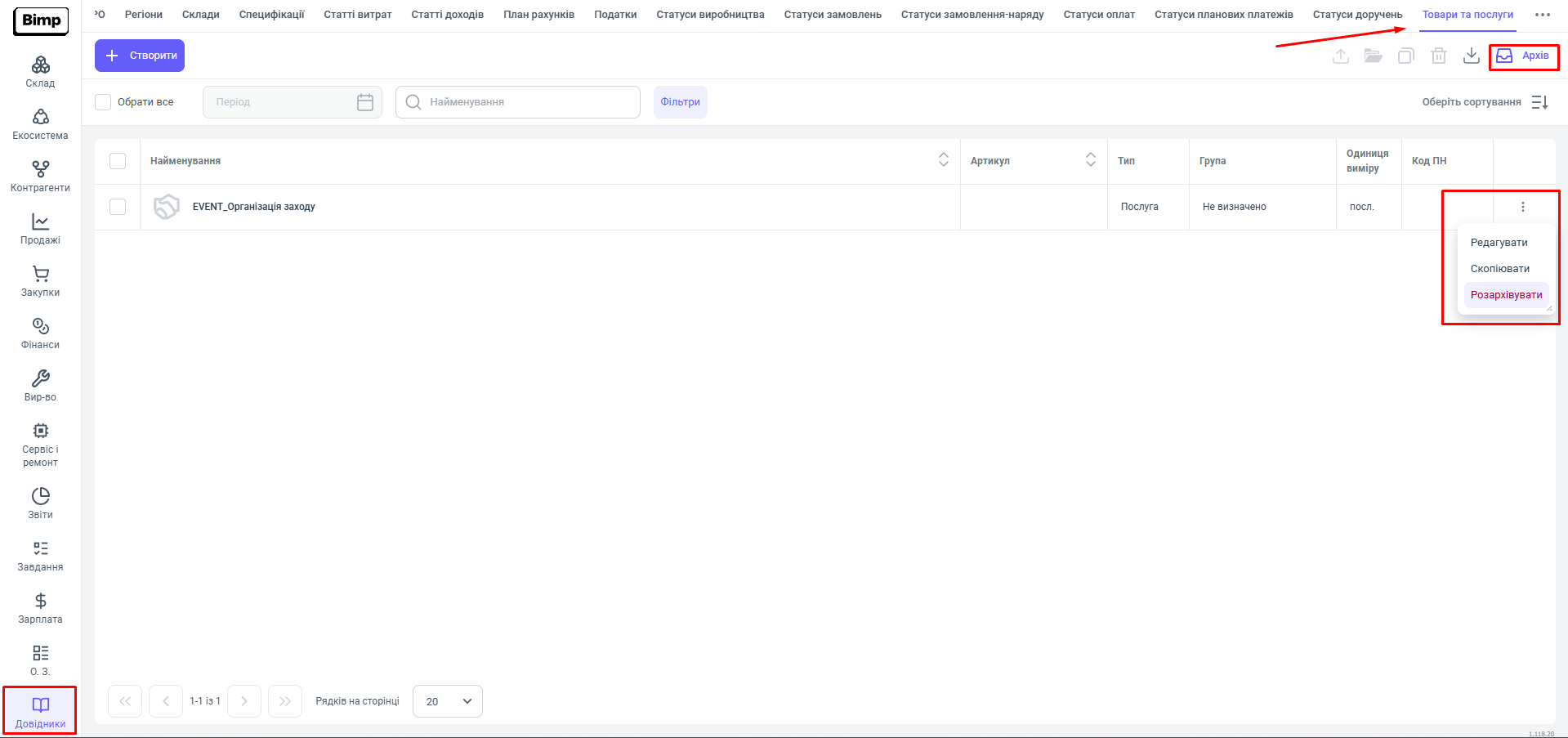The height and width of the screenshot is (738, 1568).
Task: Open the Звіти reports section
Action: click(40, 503)
